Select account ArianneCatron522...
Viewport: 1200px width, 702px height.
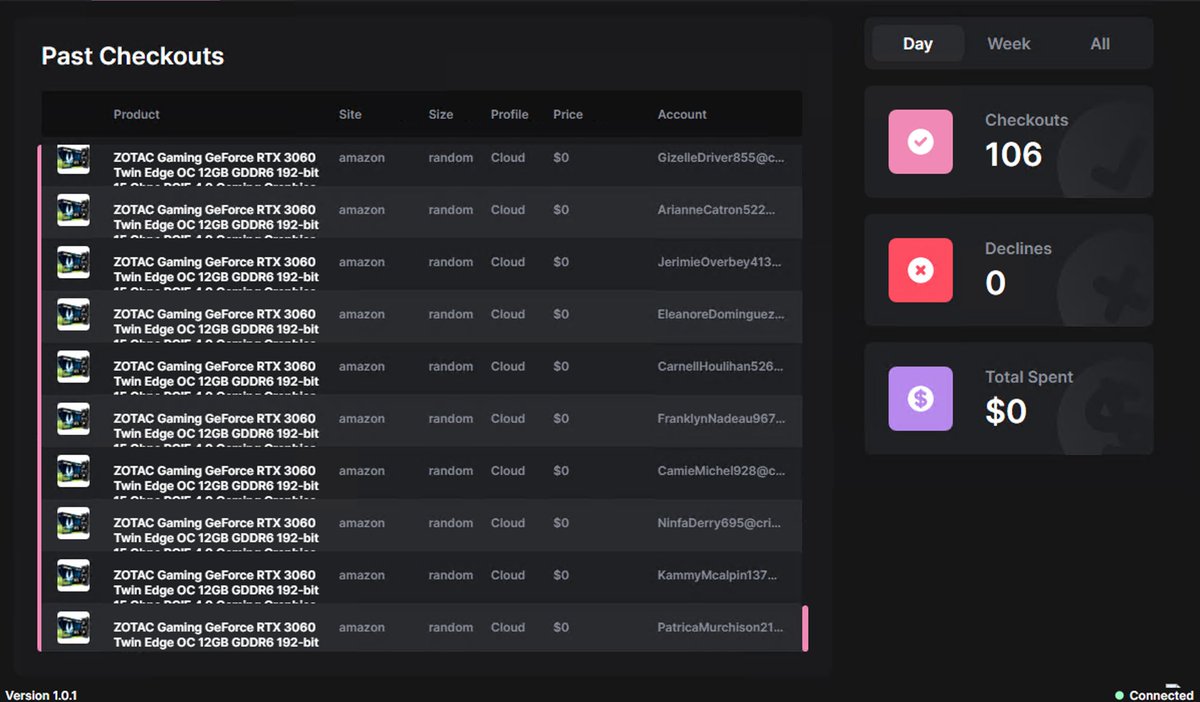pos(716,210)
